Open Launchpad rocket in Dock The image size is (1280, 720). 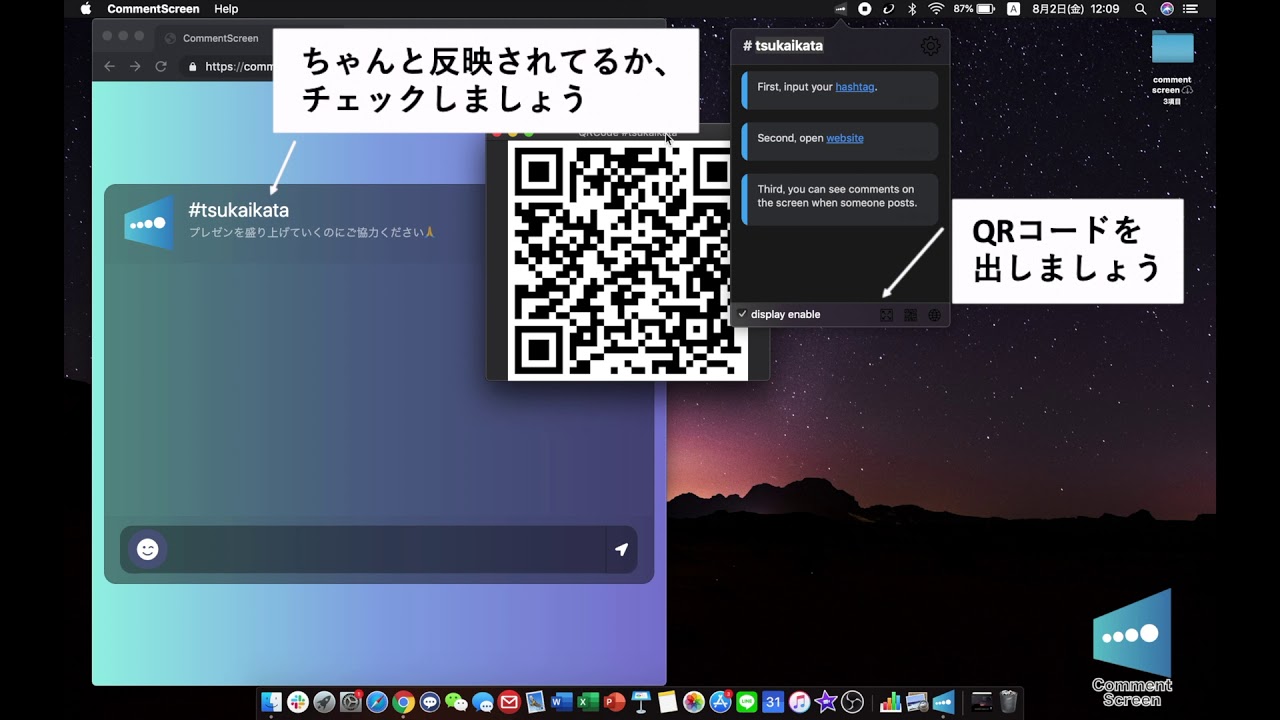pos(324,702)
